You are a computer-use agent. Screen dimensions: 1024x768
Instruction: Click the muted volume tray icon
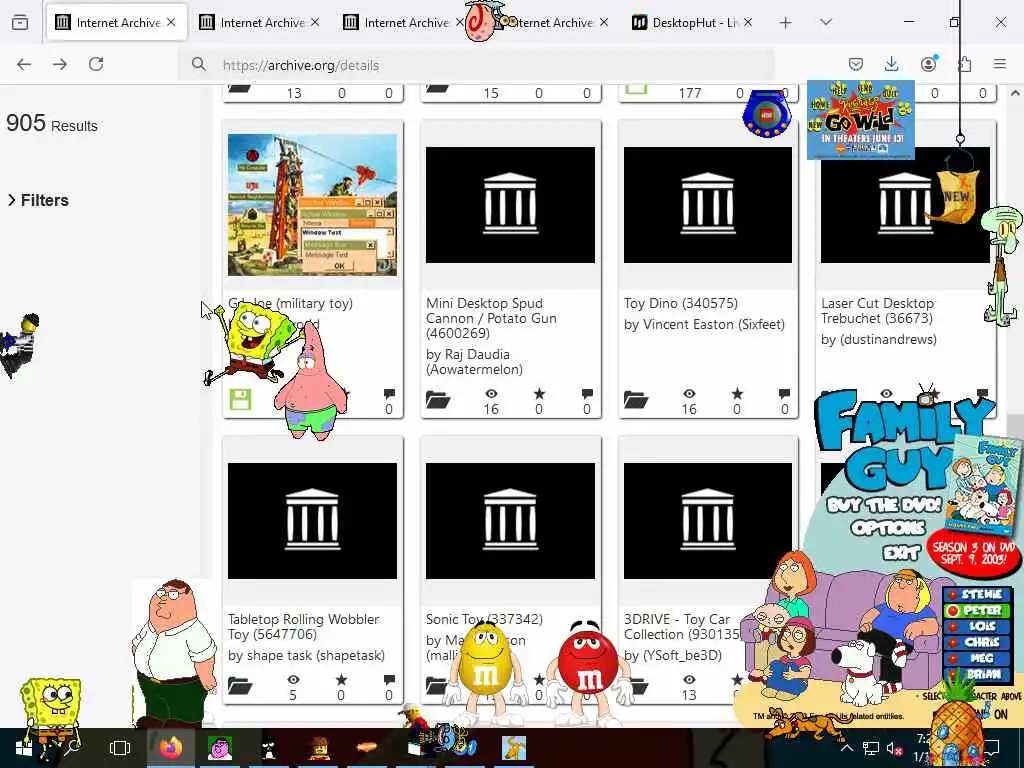[895, 748]
